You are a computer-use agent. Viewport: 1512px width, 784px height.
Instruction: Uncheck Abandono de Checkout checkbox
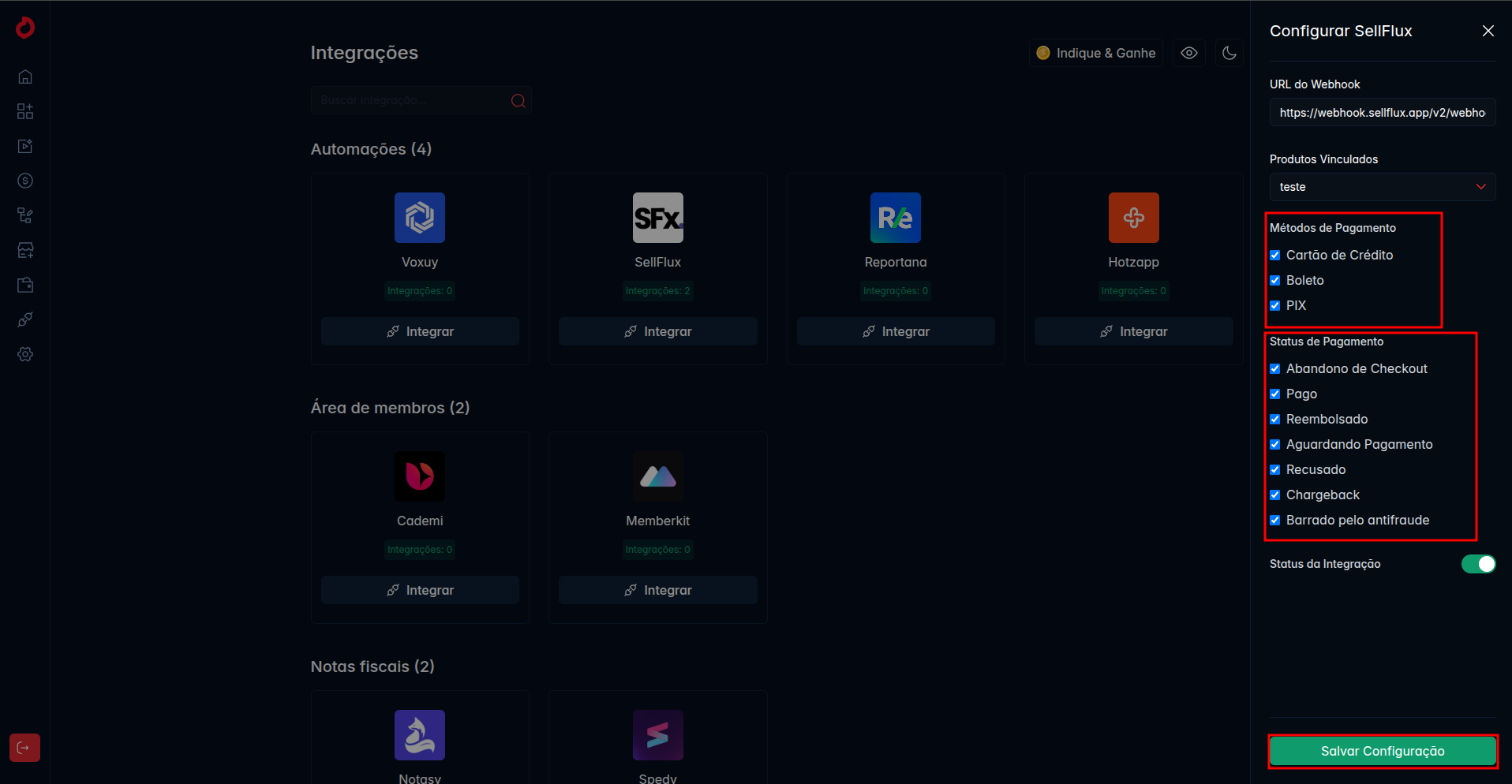(x=1275, y=368)
